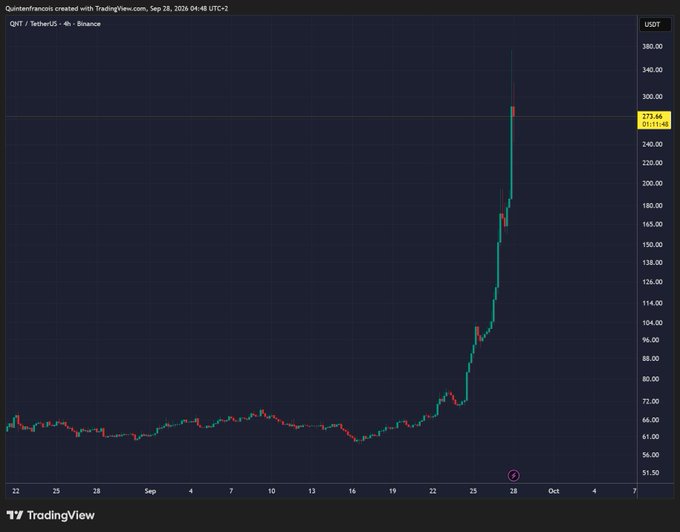Click the 66.00 price axis label
This screenshot has width=680, height=532.
[x=651, y=420]
